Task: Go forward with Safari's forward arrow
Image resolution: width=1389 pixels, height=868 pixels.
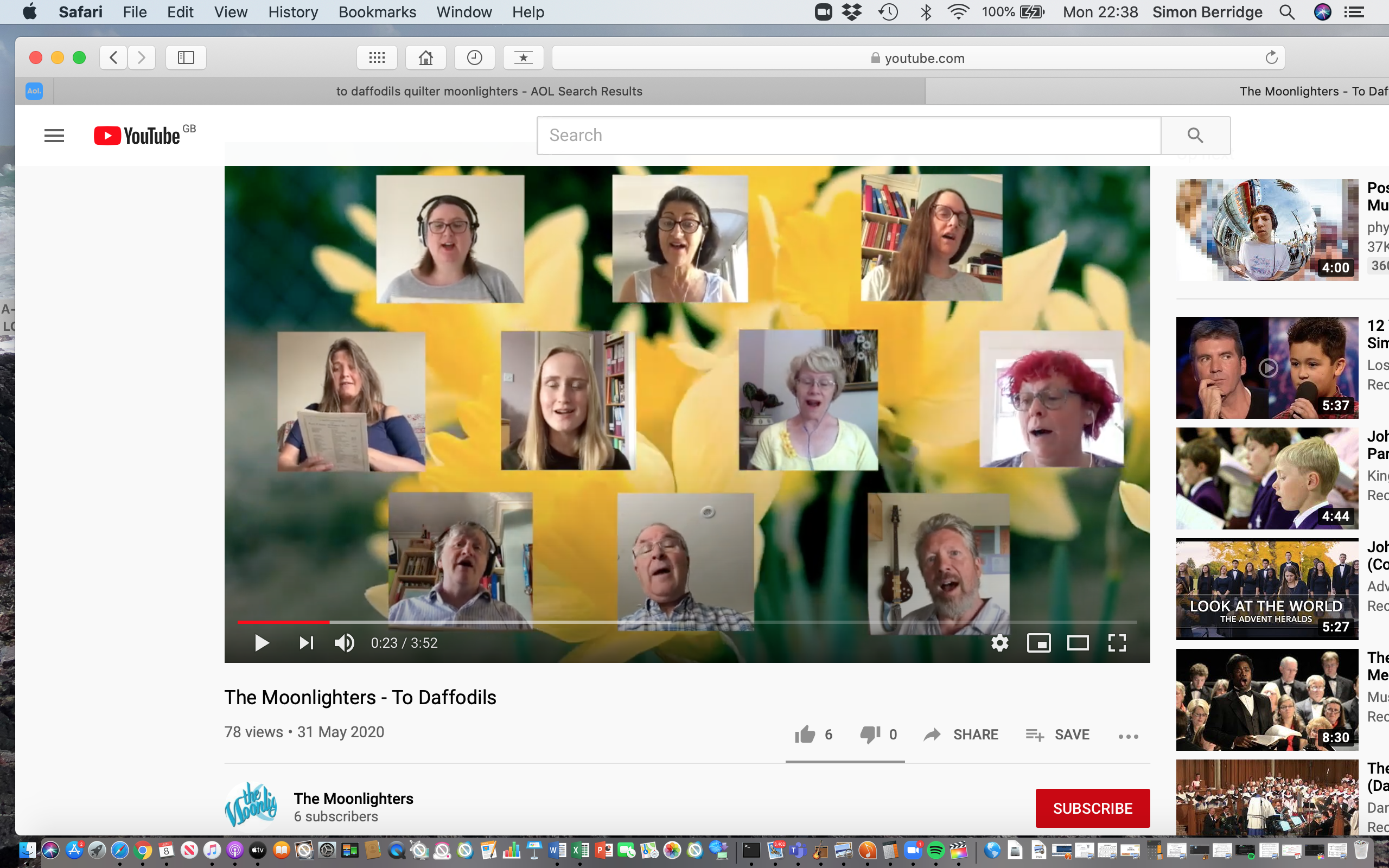Action: (141, 58)
